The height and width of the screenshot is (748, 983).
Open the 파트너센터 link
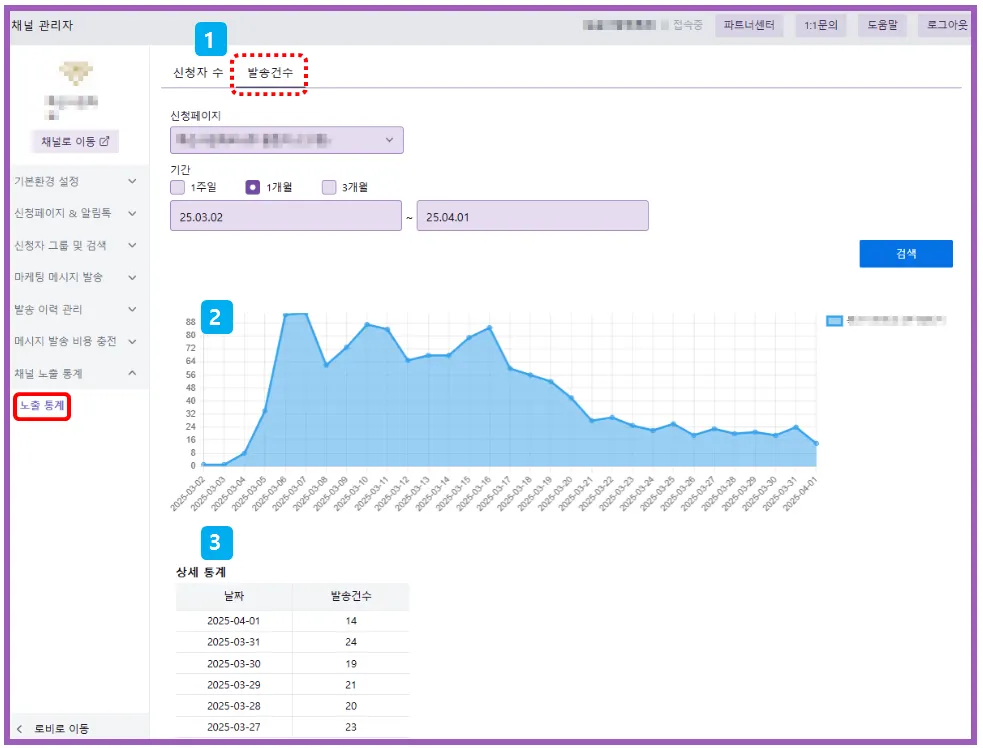(x=749, y=25)
